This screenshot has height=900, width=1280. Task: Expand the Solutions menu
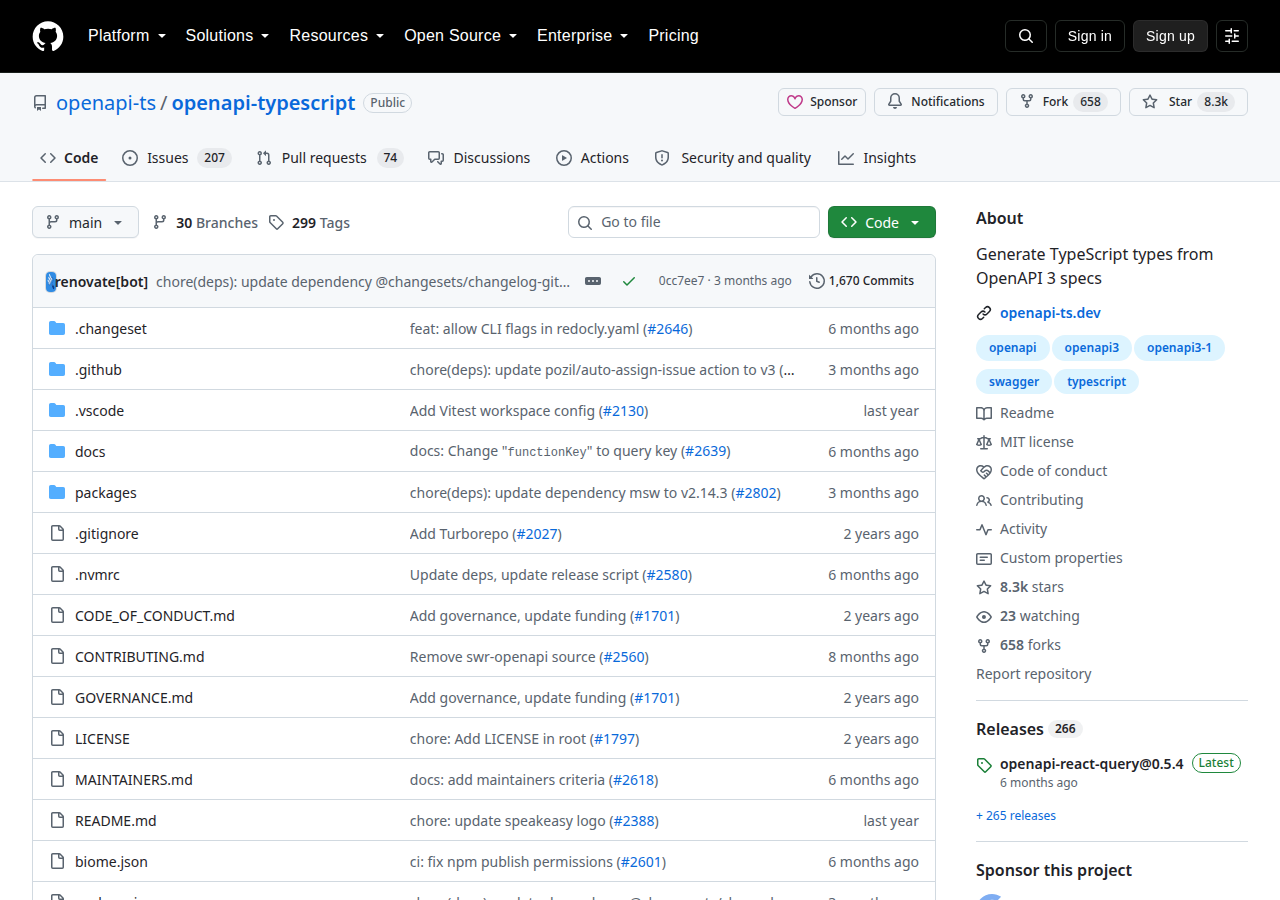point(227,36)
